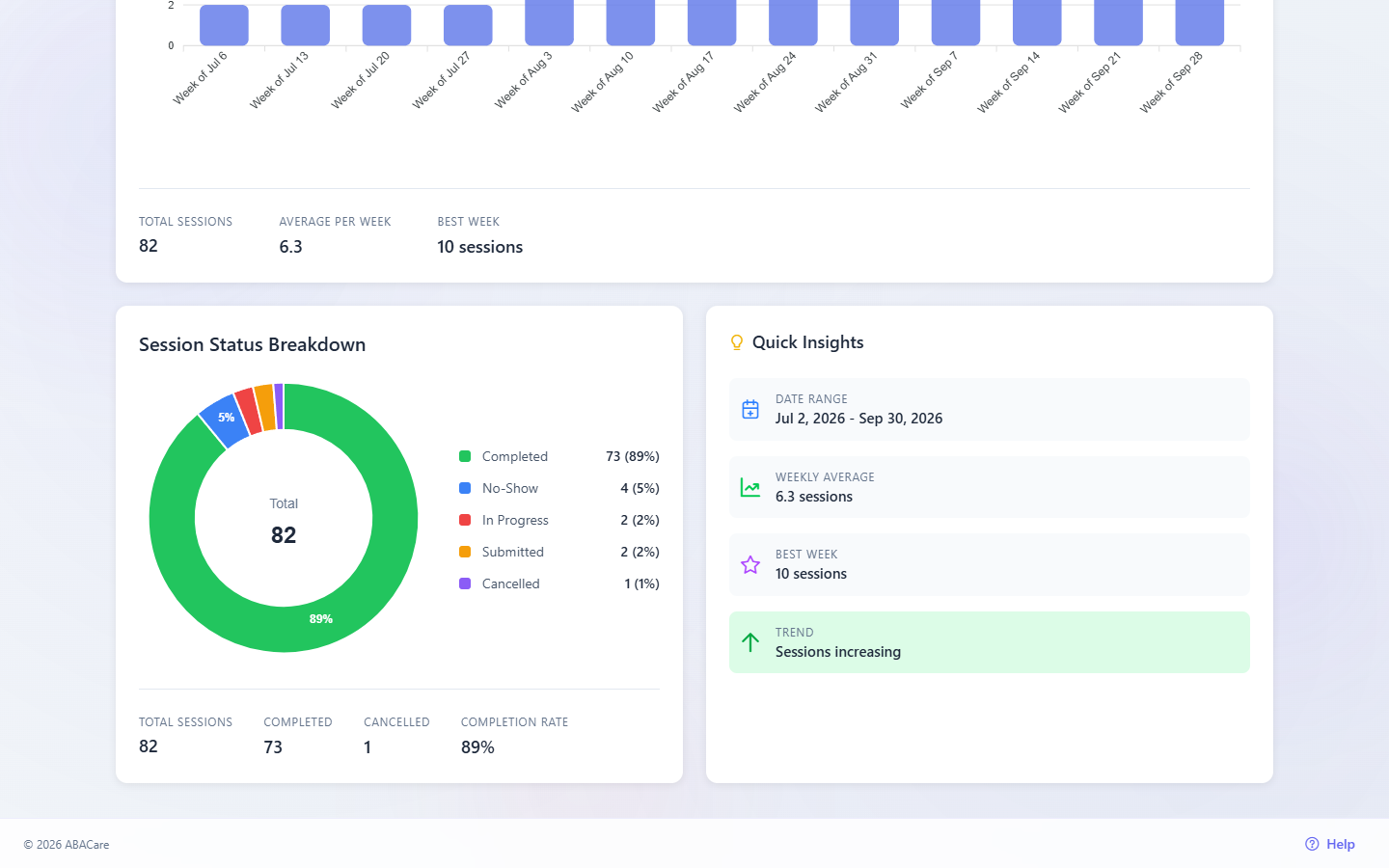Click the "No-Show" legend label
The width and height of the screenshot is (1389, 868).
tap(510, 488)
